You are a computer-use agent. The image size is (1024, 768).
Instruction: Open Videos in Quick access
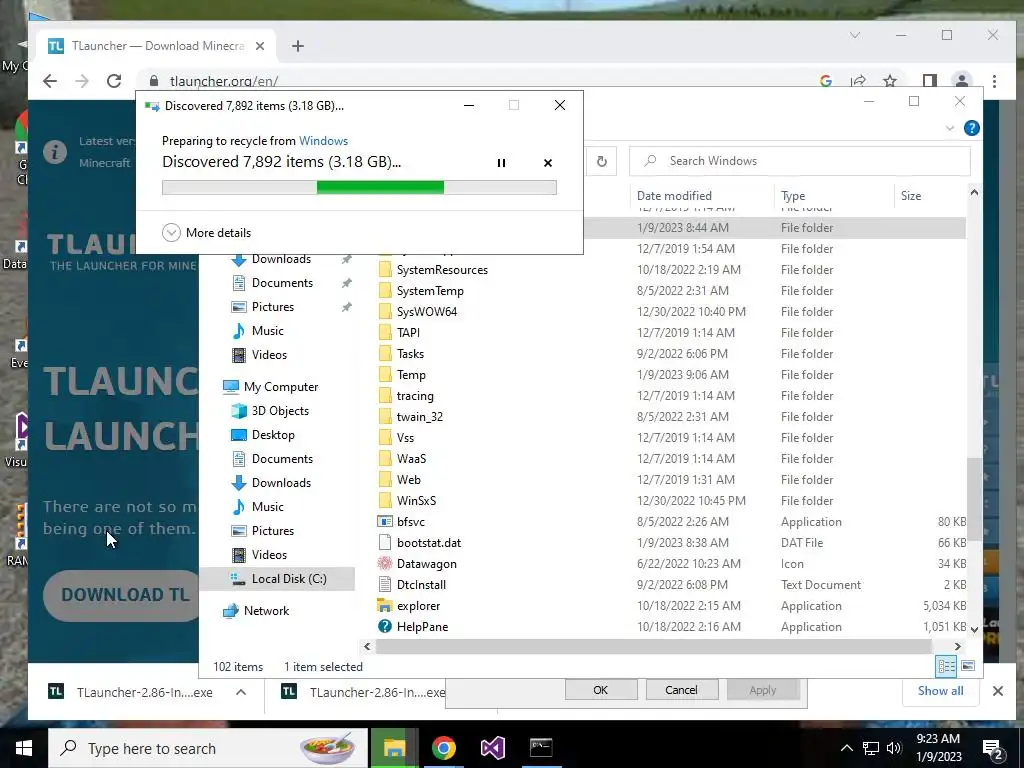[x=268, y=355]
